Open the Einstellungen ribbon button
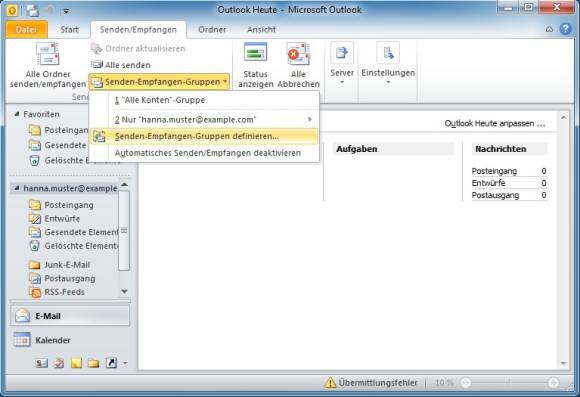Screen dimensions: 580x397 (x=388, y=64)
